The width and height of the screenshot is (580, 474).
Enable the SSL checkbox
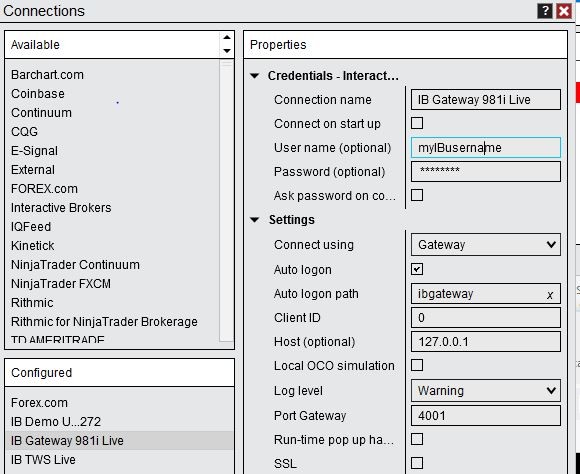[x=417, y=463]
